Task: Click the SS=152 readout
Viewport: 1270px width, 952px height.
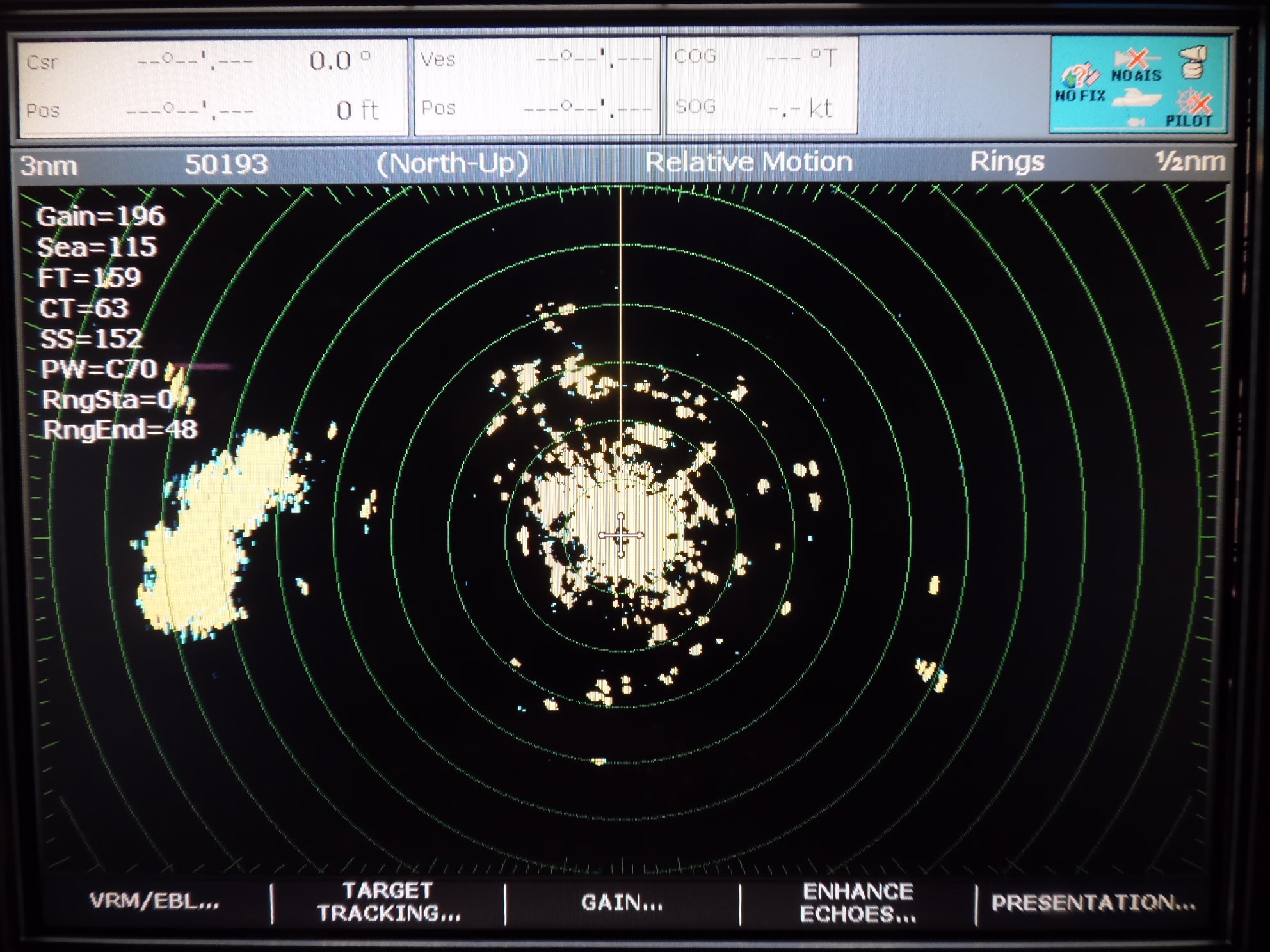Action: pos(91,338)
